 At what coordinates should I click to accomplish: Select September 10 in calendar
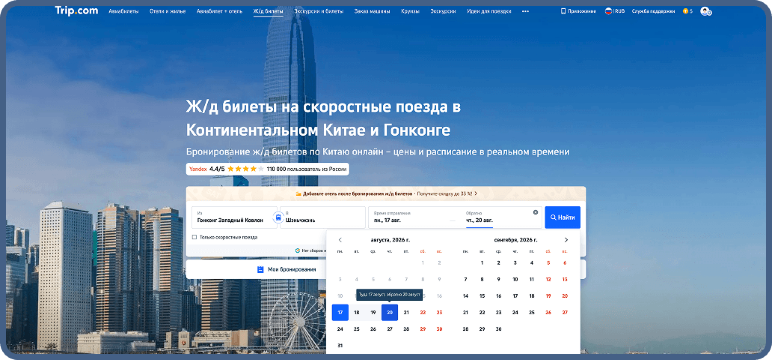coord(515,280)
